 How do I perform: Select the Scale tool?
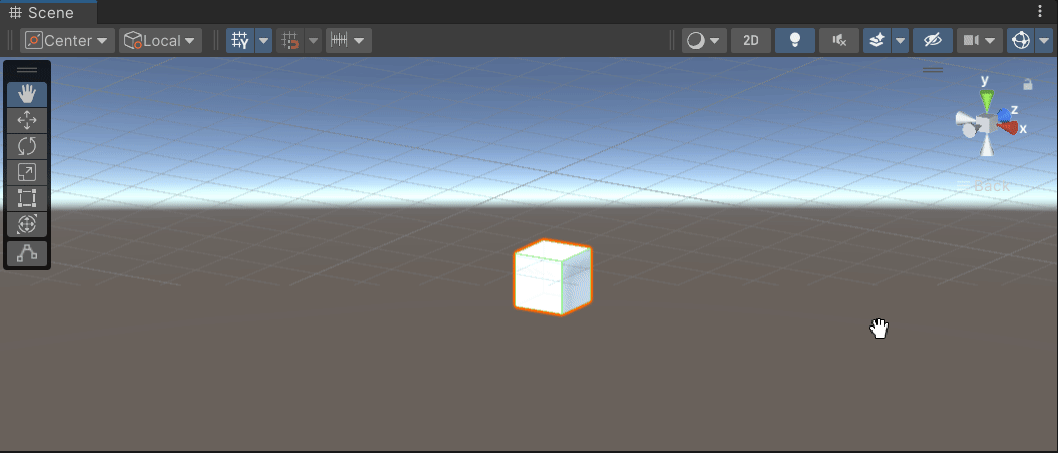point(27,172)
